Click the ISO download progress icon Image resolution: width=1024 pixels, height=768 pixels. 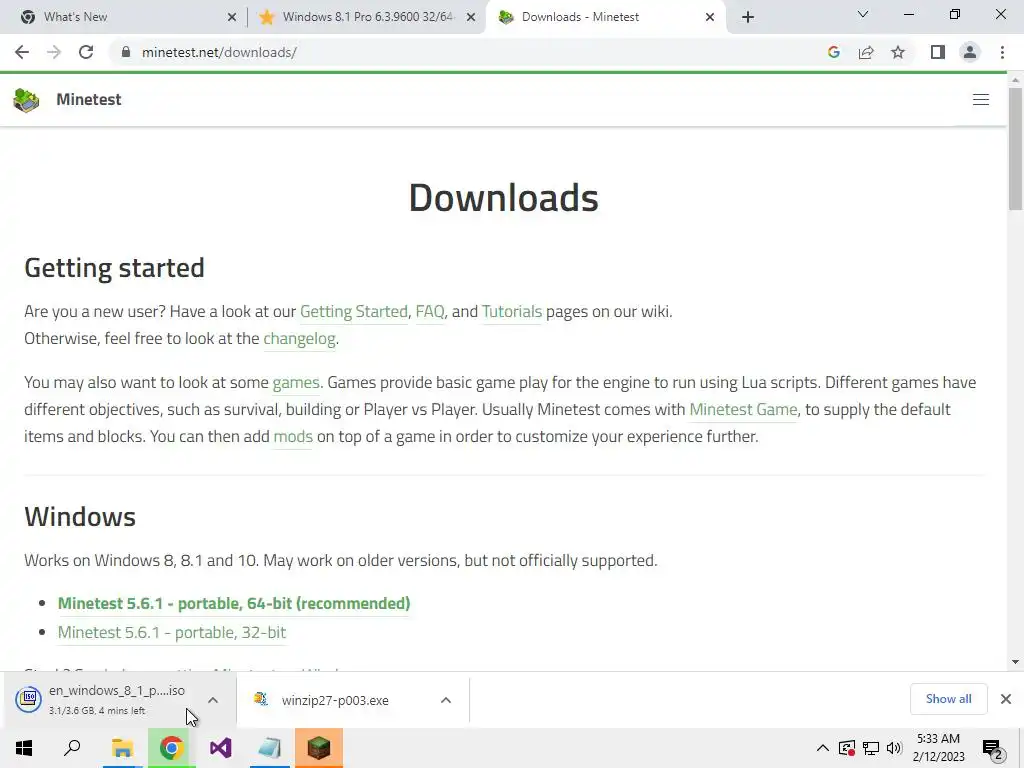[x=29, y=699]
